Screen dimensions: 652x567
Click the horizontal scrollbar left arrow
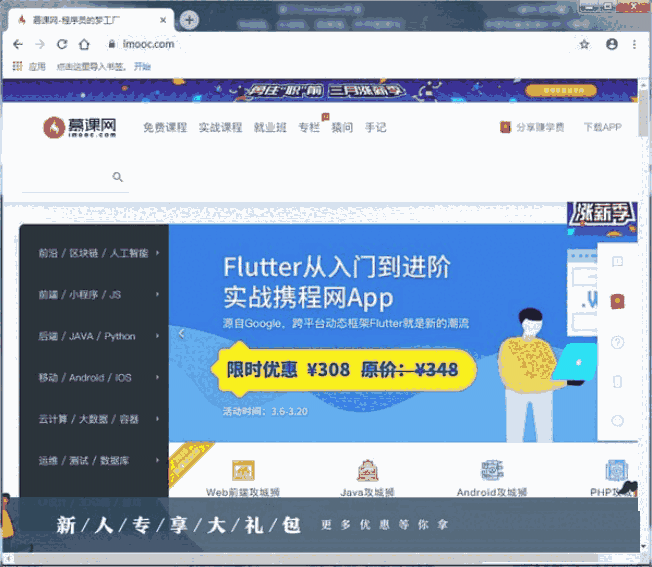(8, 558)
